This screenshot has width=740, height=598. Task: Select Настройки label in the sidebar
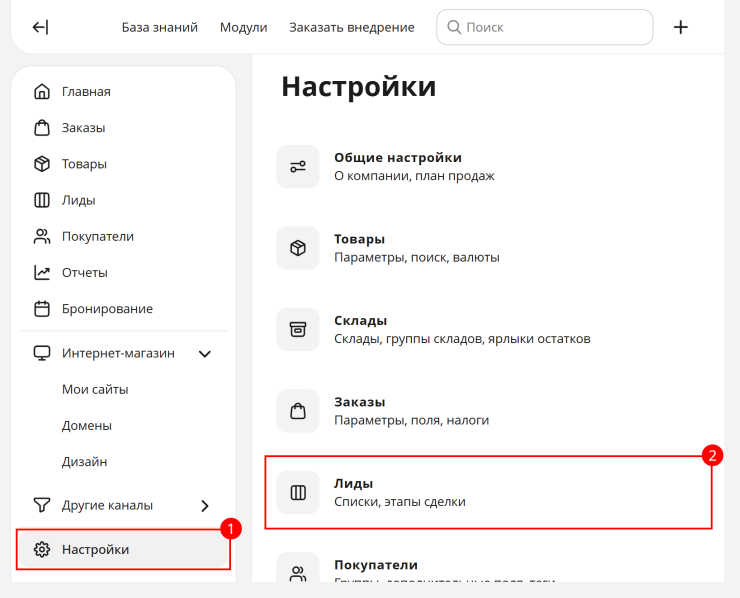[95, 550]
